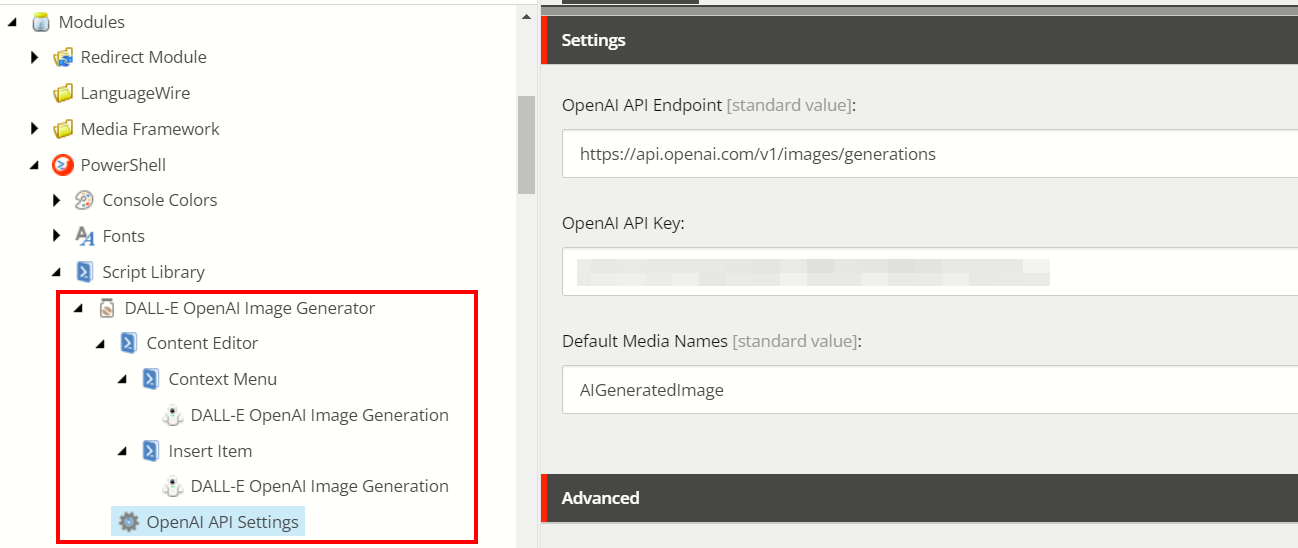
Task: Click the Script Library icon
Action: point(85,272)
